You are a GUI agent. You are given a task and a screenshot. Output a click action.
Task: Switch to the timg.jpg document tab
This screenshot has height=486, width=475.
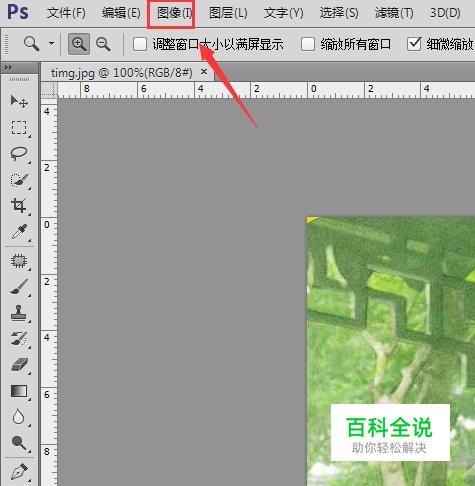pos(122,72)
